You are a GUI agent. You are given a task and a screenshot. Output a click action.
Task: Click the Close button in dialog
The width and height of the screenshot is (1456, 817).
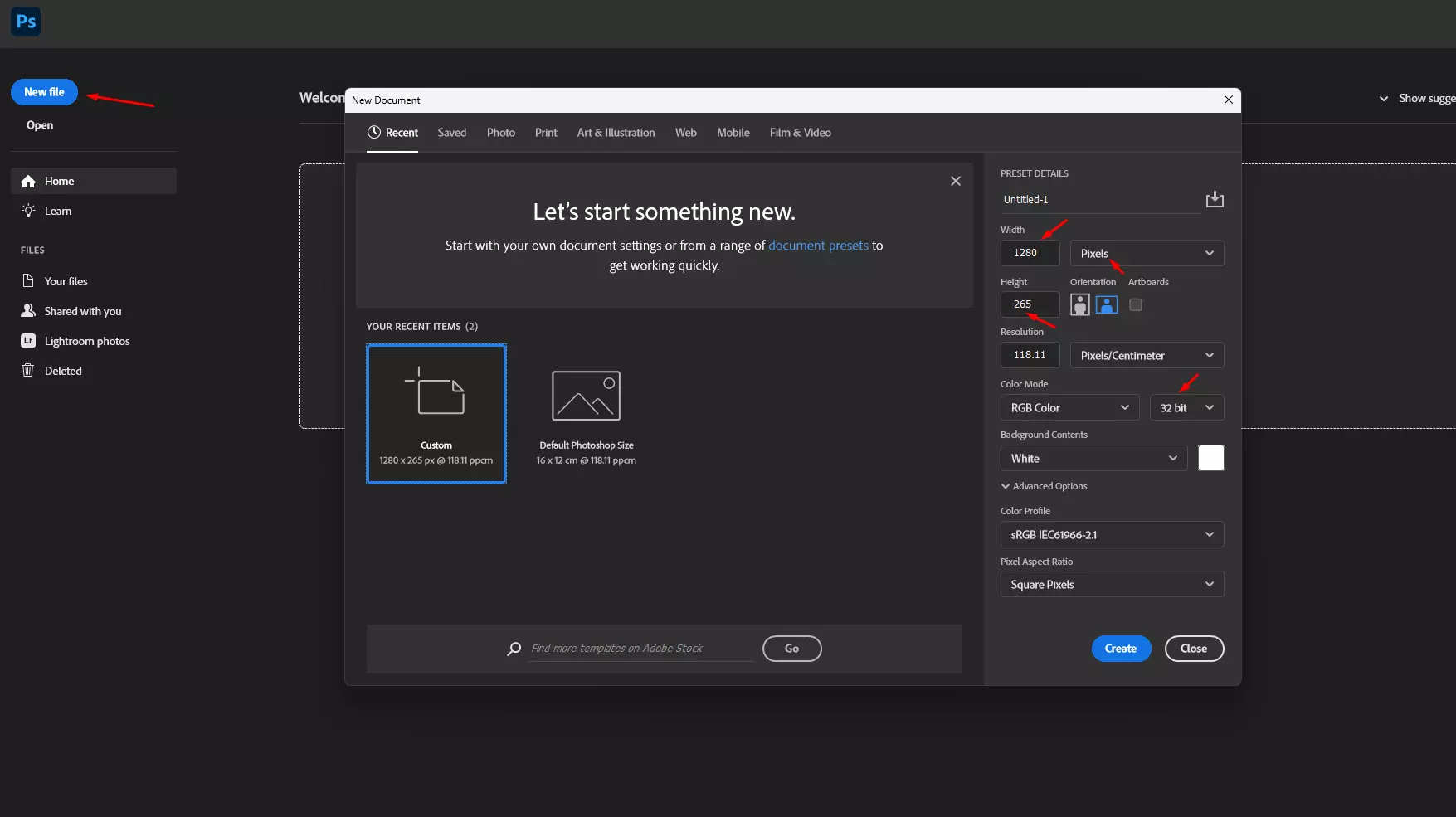click(x=1194, y=649)
